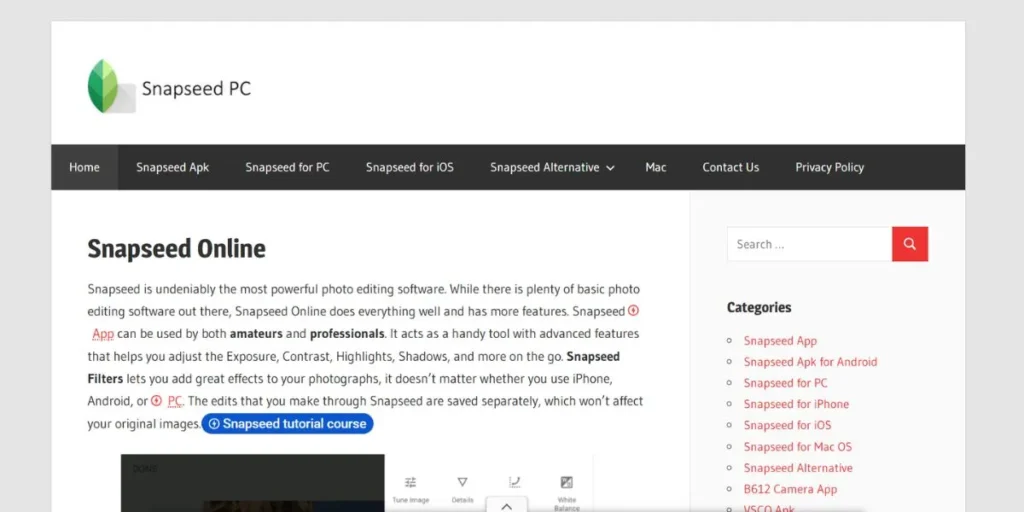Click the red circle icon before App link
The width and height of the screenshot is (1024, 512).
click(x=633, y=311)
